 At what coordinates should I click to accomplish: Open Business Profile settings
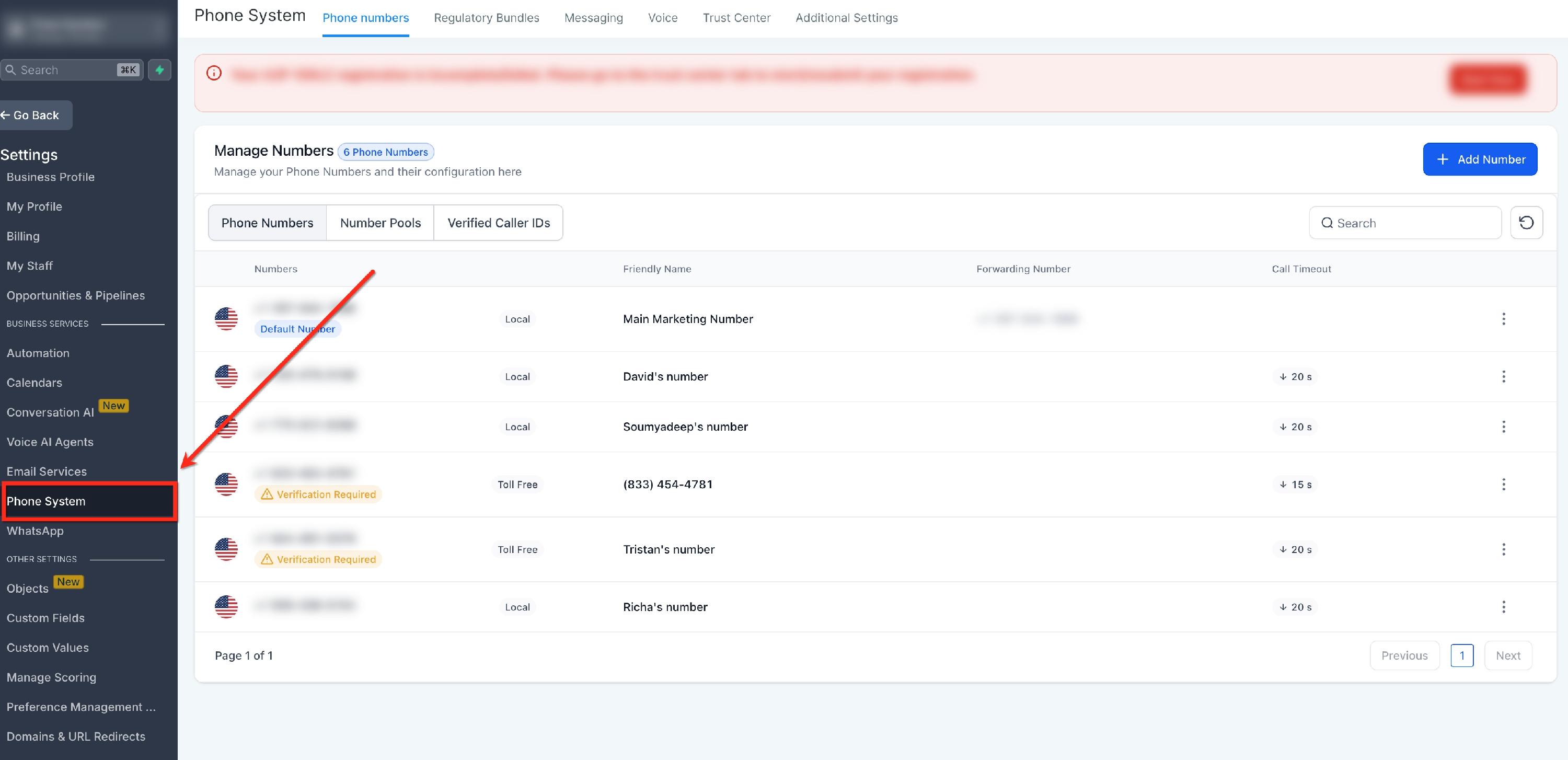click(x=51, y=177)
